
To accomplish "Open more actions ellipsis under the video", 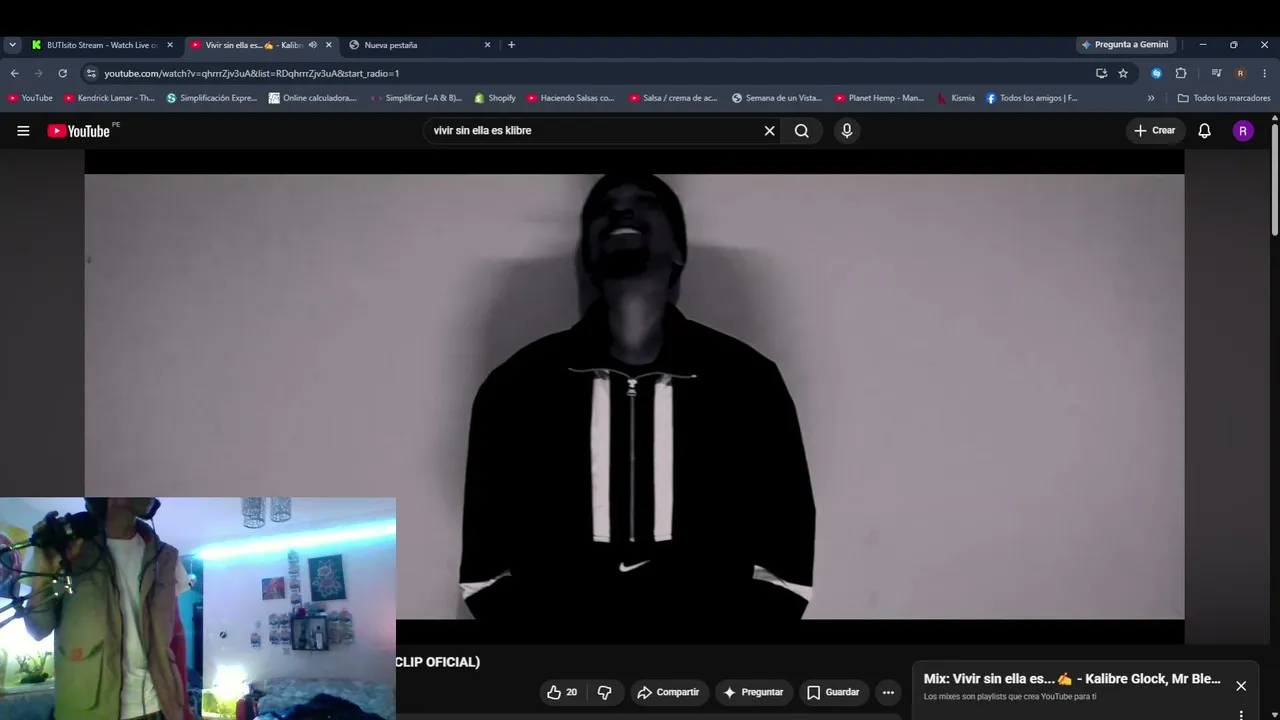I will [x=888, y=692].
